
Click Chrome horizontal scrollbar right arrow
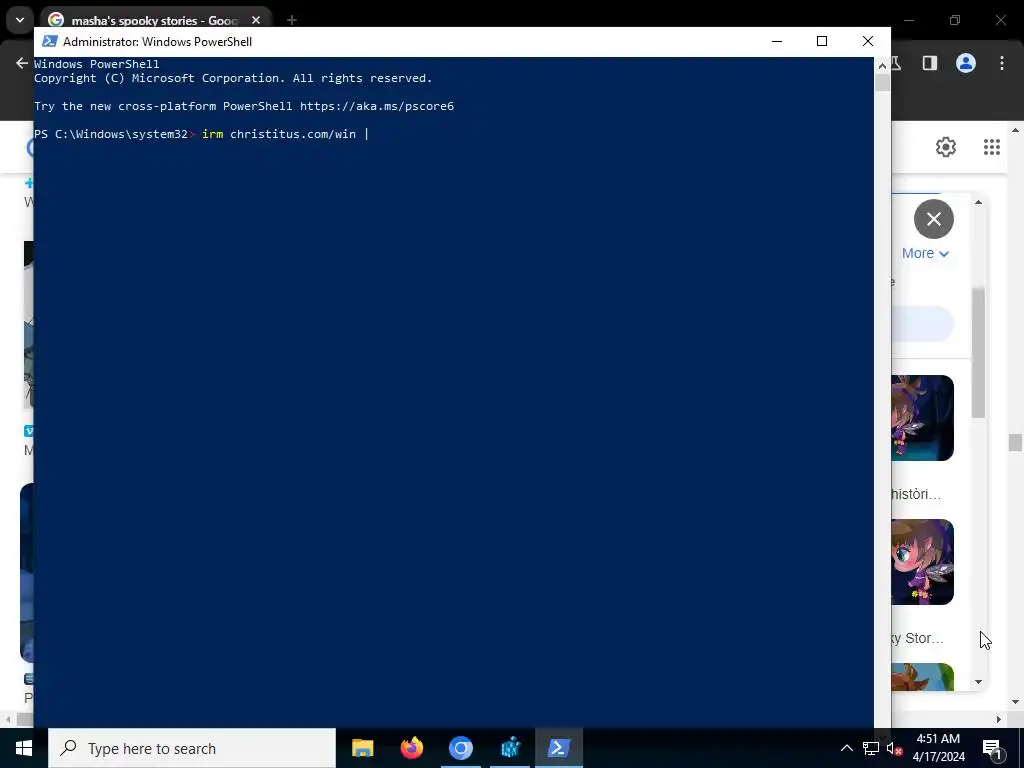(999, 719)
